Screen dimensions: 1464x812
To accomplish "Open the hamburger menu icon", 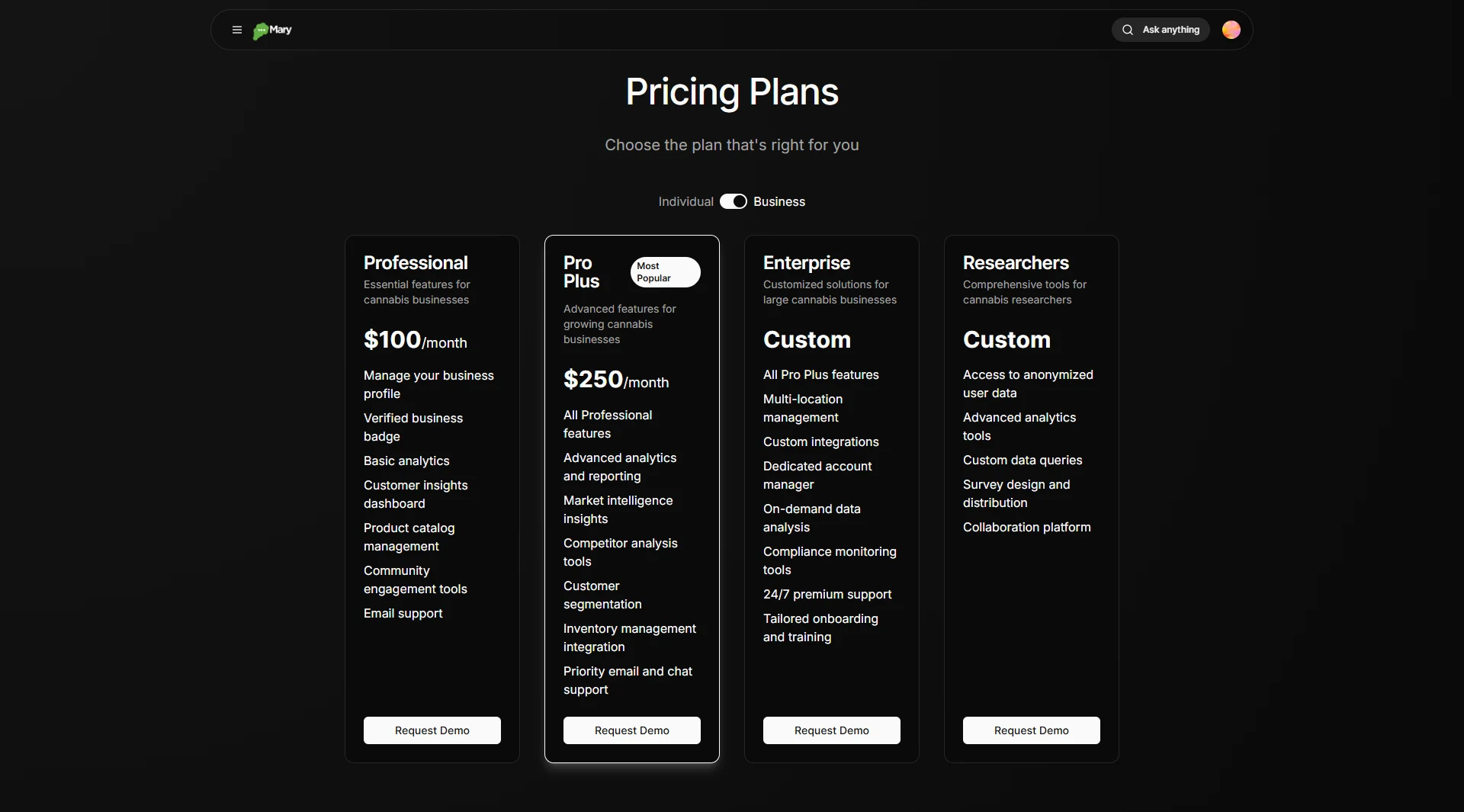I will (237, 30).
